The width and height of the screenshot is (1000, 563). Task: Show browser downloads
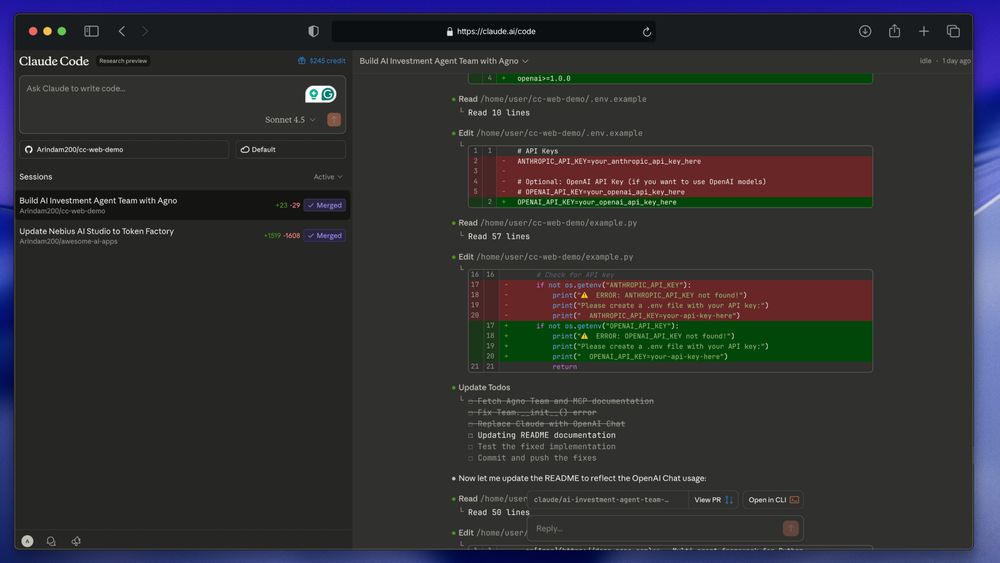(865, 31)
